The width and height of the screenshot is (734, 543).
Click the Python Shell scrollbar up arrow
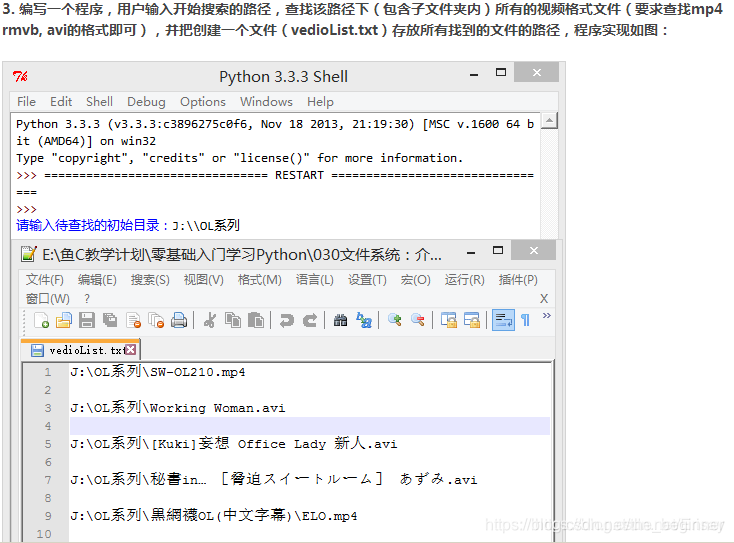(549, 121)
